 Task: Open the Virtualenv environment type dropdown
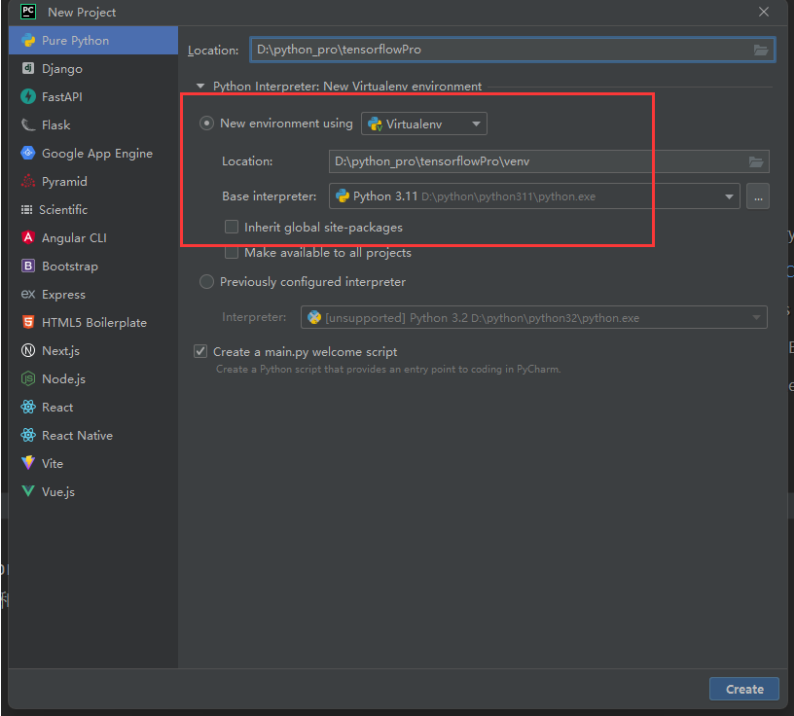[x=424, y=124]
